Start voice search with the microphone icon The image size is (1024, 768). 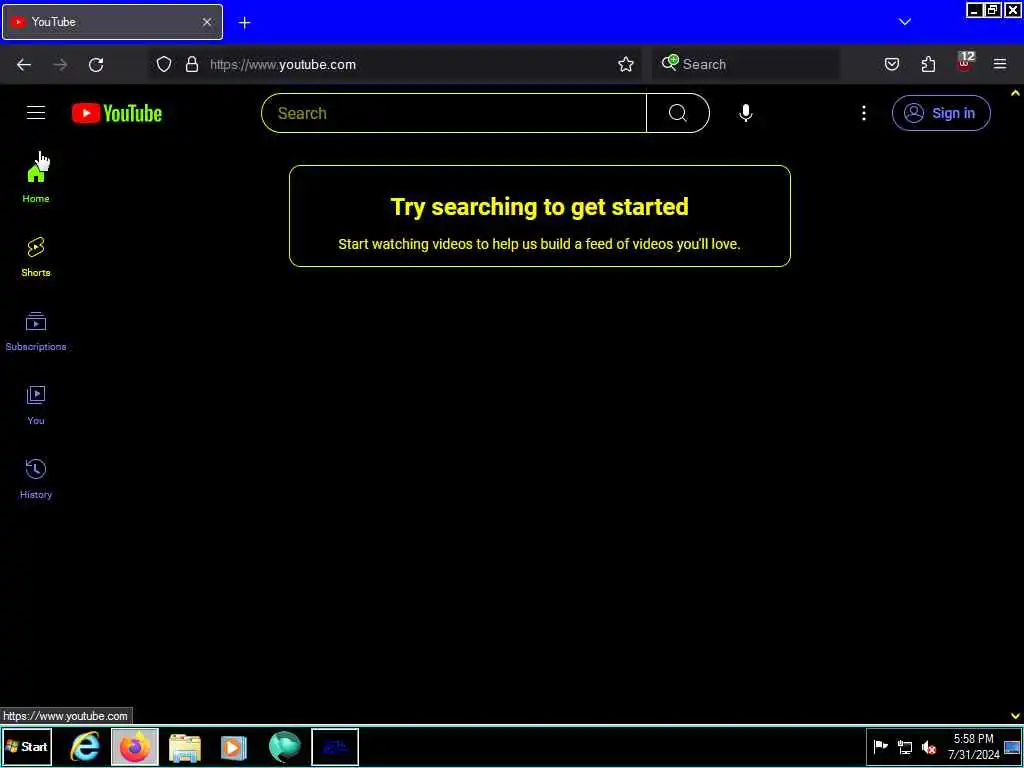[746, 113]
